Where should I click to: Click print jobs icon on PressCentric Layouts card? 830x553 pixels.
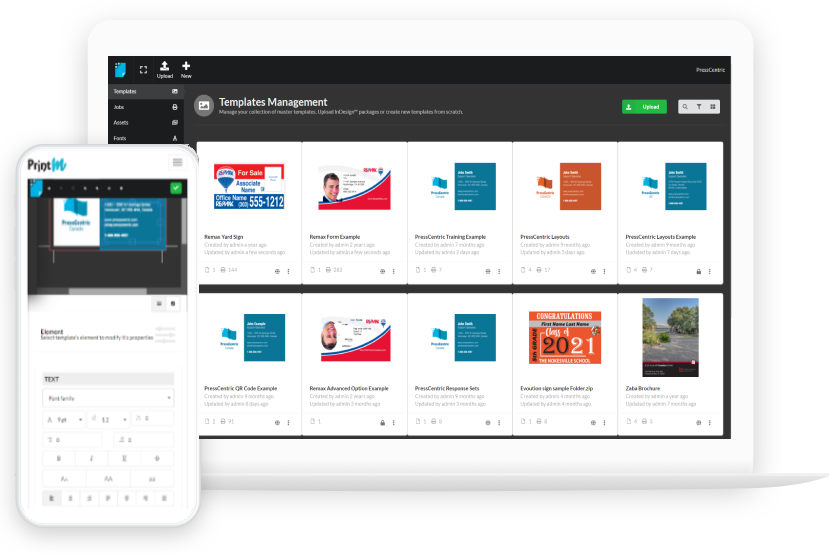pos(539,270)
